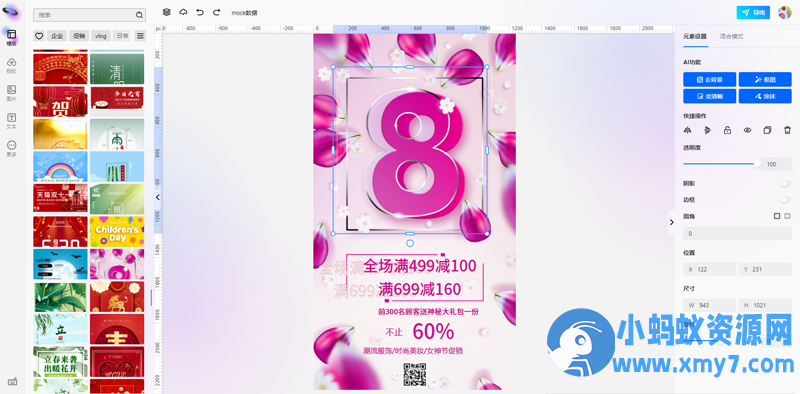
Task: Click the mock数据 label in toolbar
Action: point(244,13)
